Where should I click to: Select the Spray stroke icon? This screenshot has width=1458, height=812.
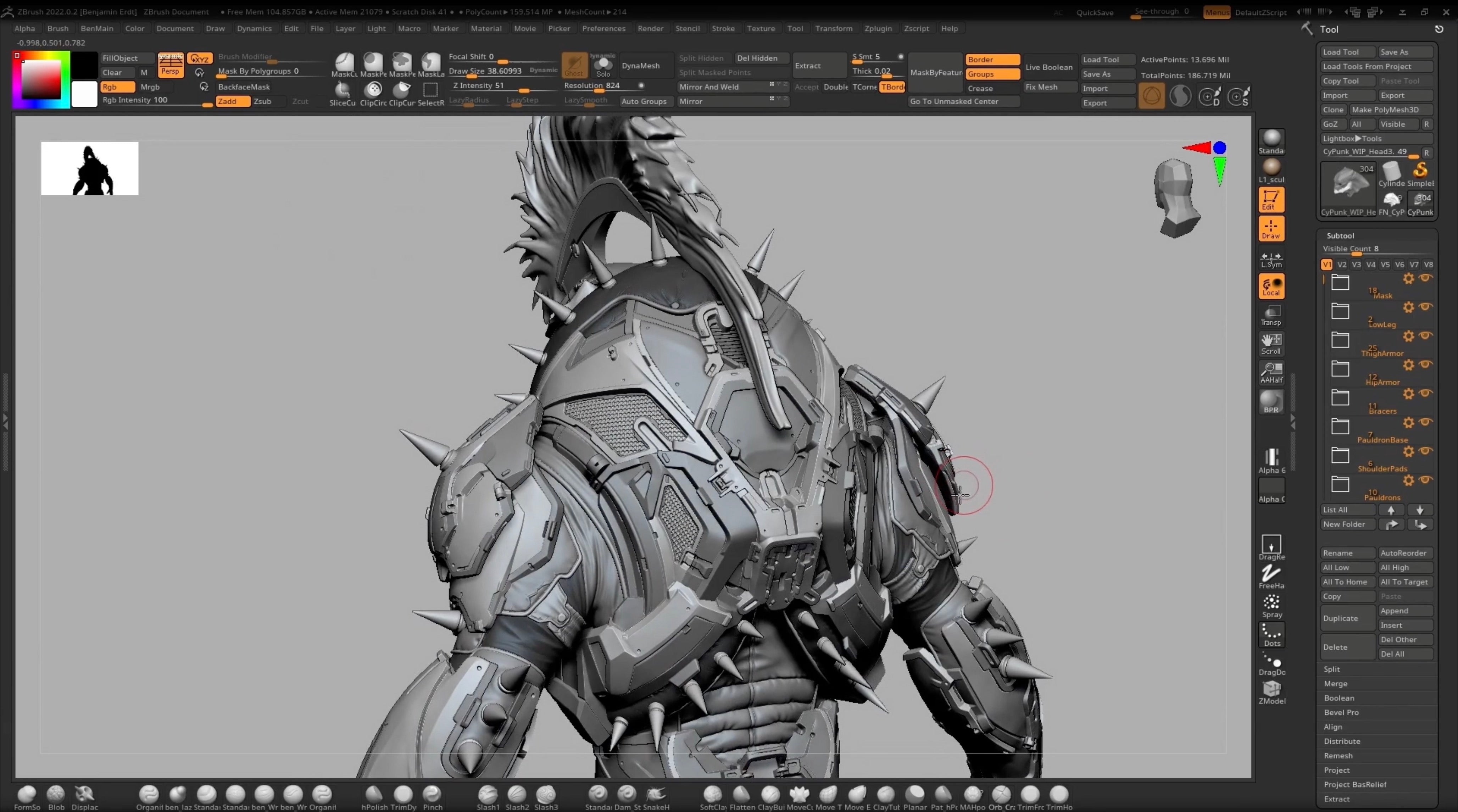coord(1271,606)
